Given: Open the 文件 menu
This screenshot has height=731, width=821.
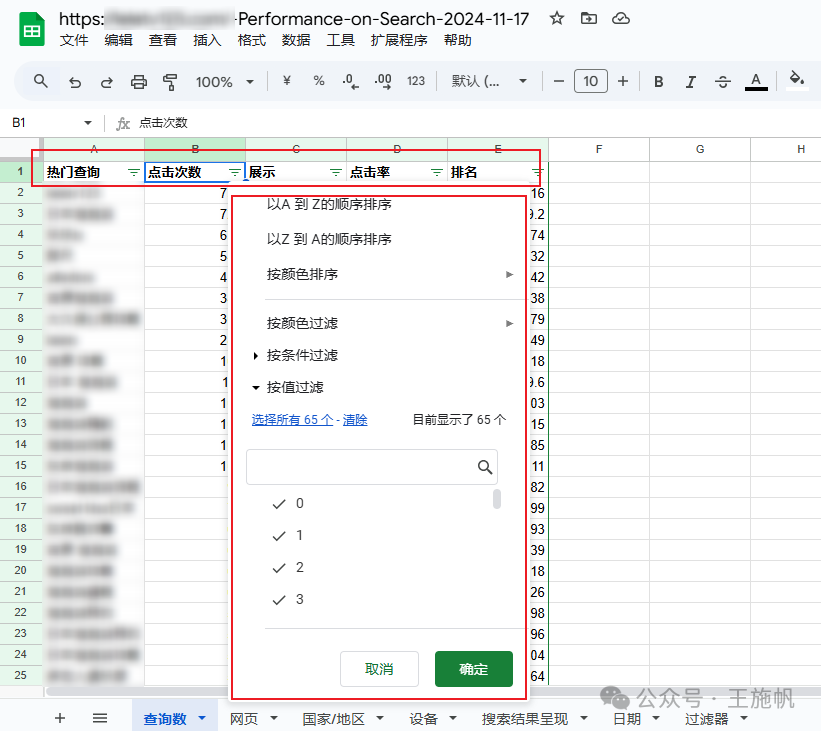Looking at the screenshot, I should (74, 40).
